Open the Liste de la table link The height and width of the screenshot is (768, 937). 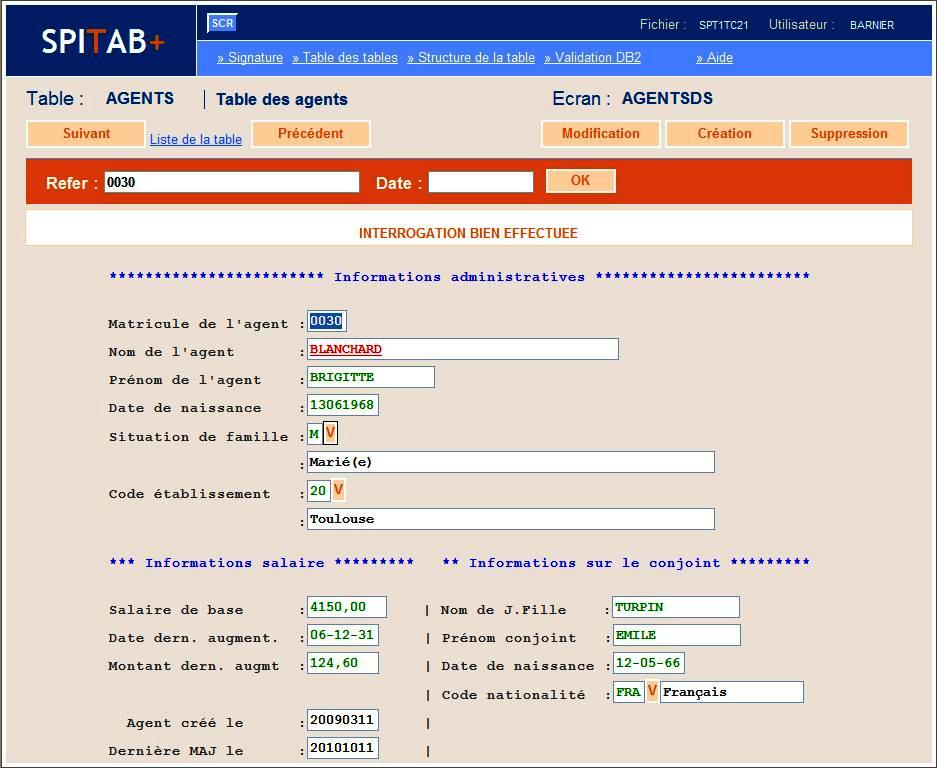pos(196,140)
